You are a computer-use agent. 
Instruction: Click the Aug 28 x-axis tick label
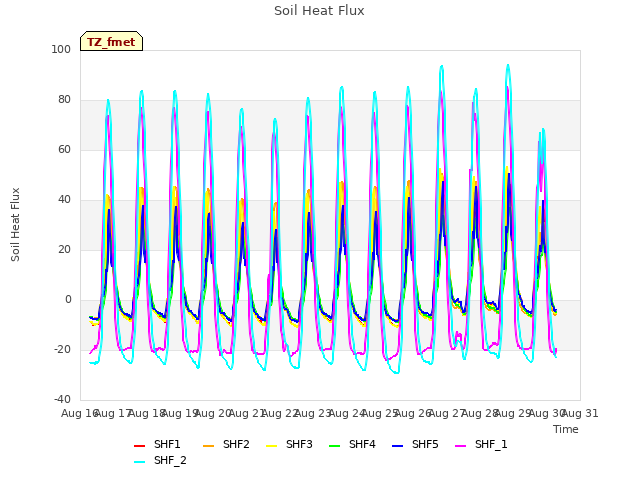480,413
